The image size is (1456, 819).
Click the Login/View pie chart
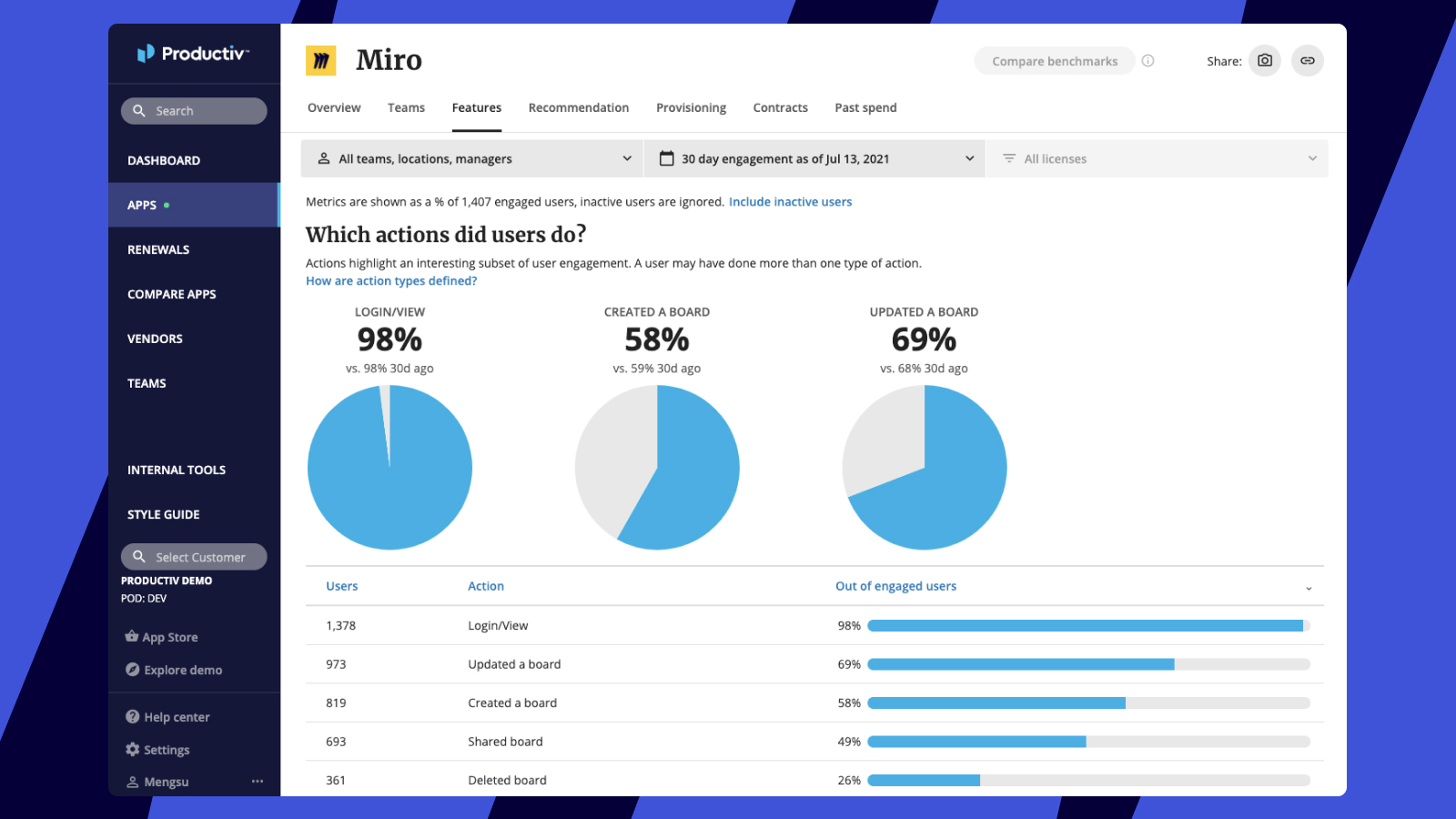pyautogui.click(x=389, y=468)
